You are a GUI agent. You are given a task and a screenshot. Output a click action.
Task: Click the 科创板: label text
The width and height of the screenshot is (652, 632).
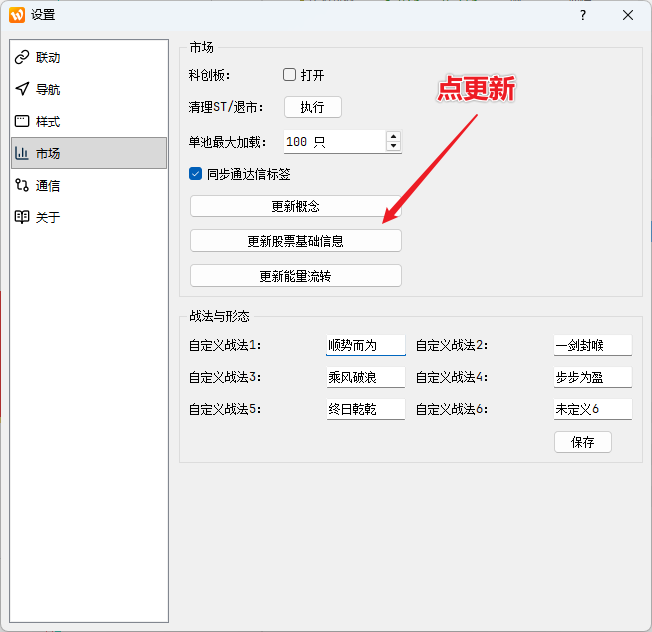(x=209, y=75)
